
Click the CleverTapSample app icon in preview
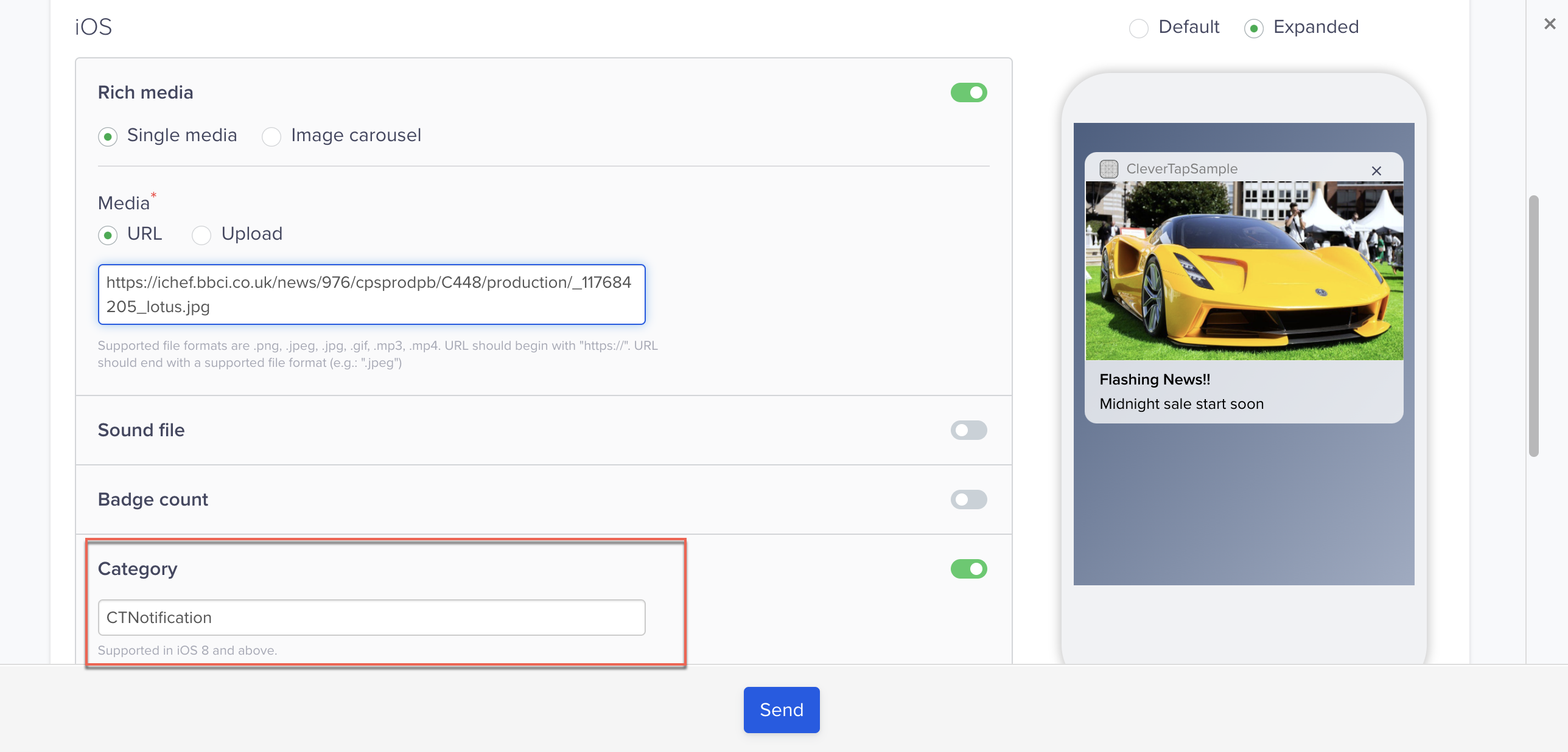1109,169
